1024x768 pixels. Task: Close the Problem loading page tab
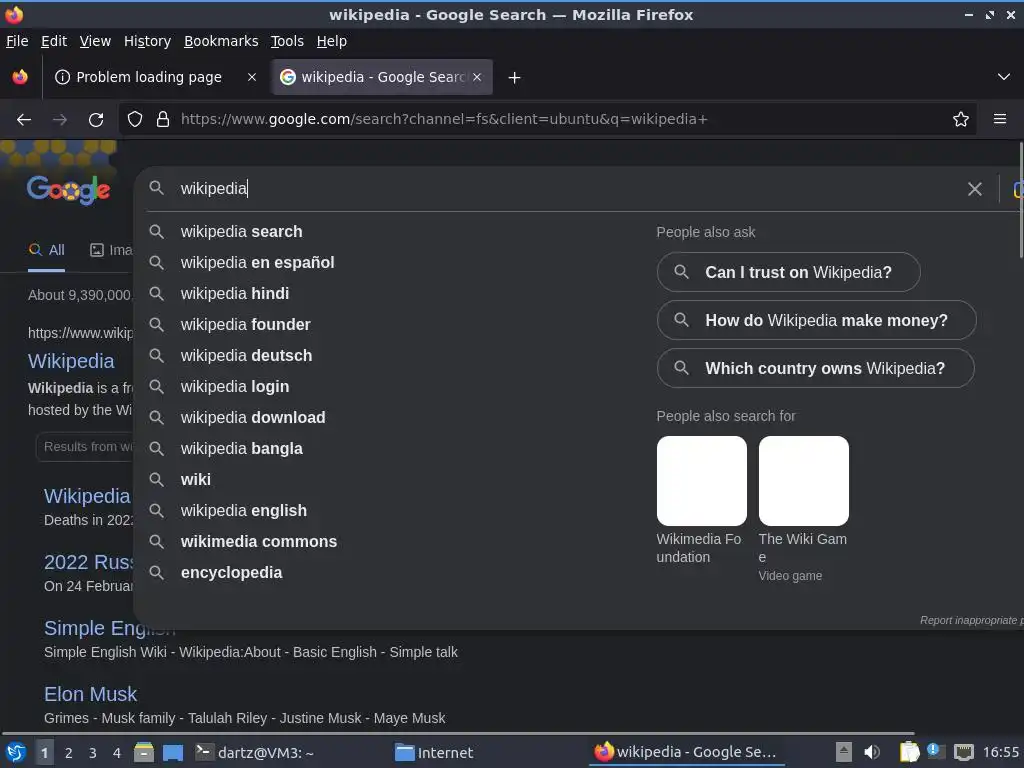252,77
